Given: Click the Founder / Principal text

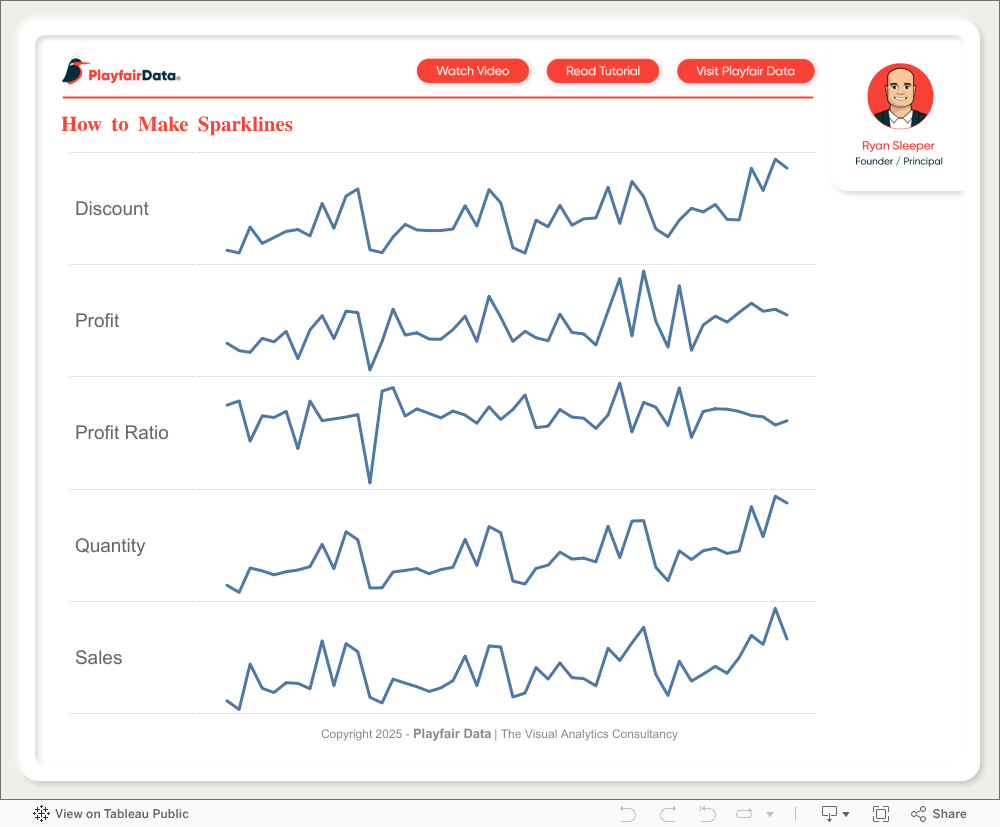Looking at the screenshot, I should (x=899, y=161).
